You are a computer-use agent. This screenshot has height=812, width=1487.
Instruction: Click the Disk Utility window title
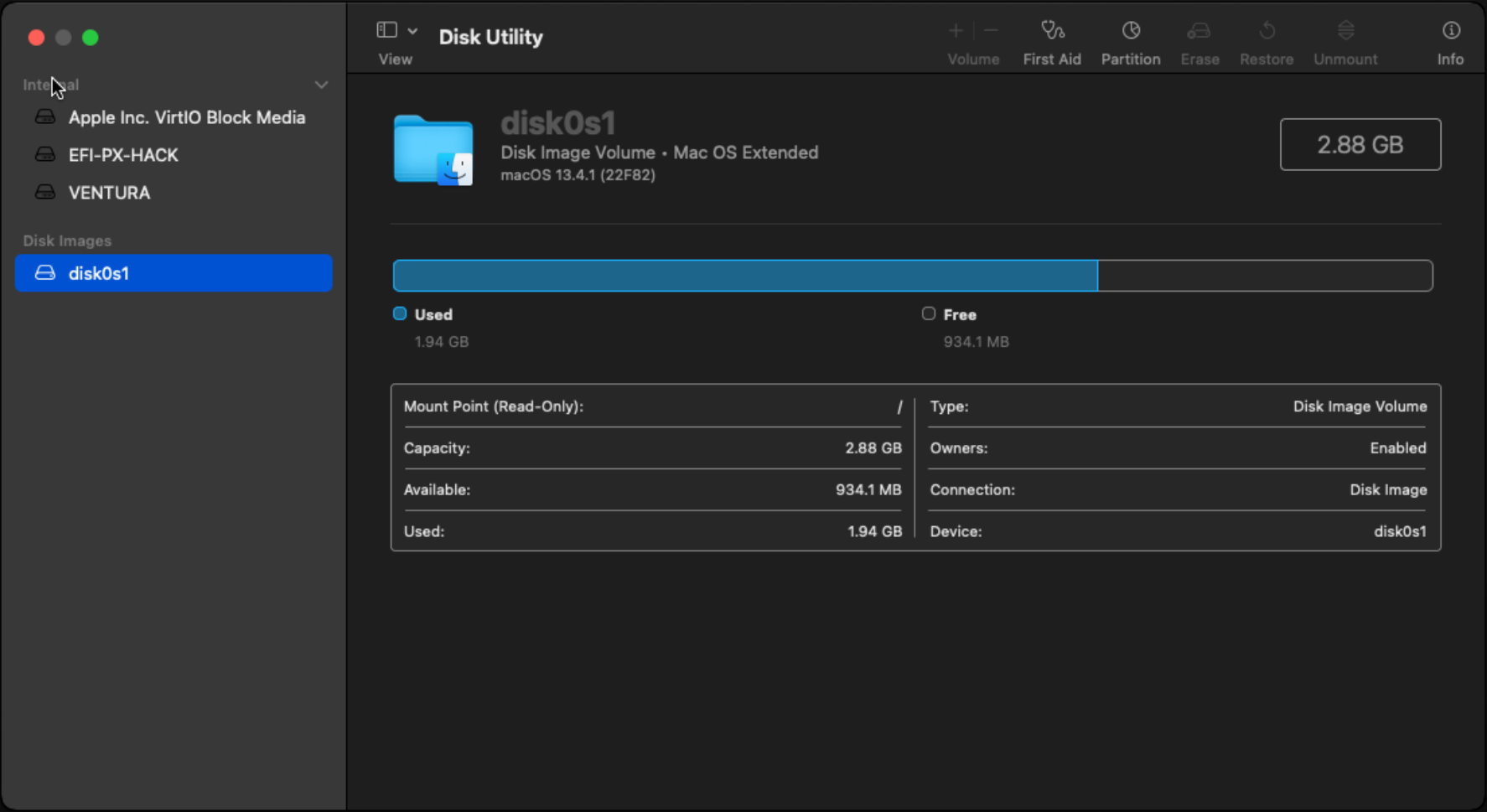pyautogui.click(x=491, y=37)
